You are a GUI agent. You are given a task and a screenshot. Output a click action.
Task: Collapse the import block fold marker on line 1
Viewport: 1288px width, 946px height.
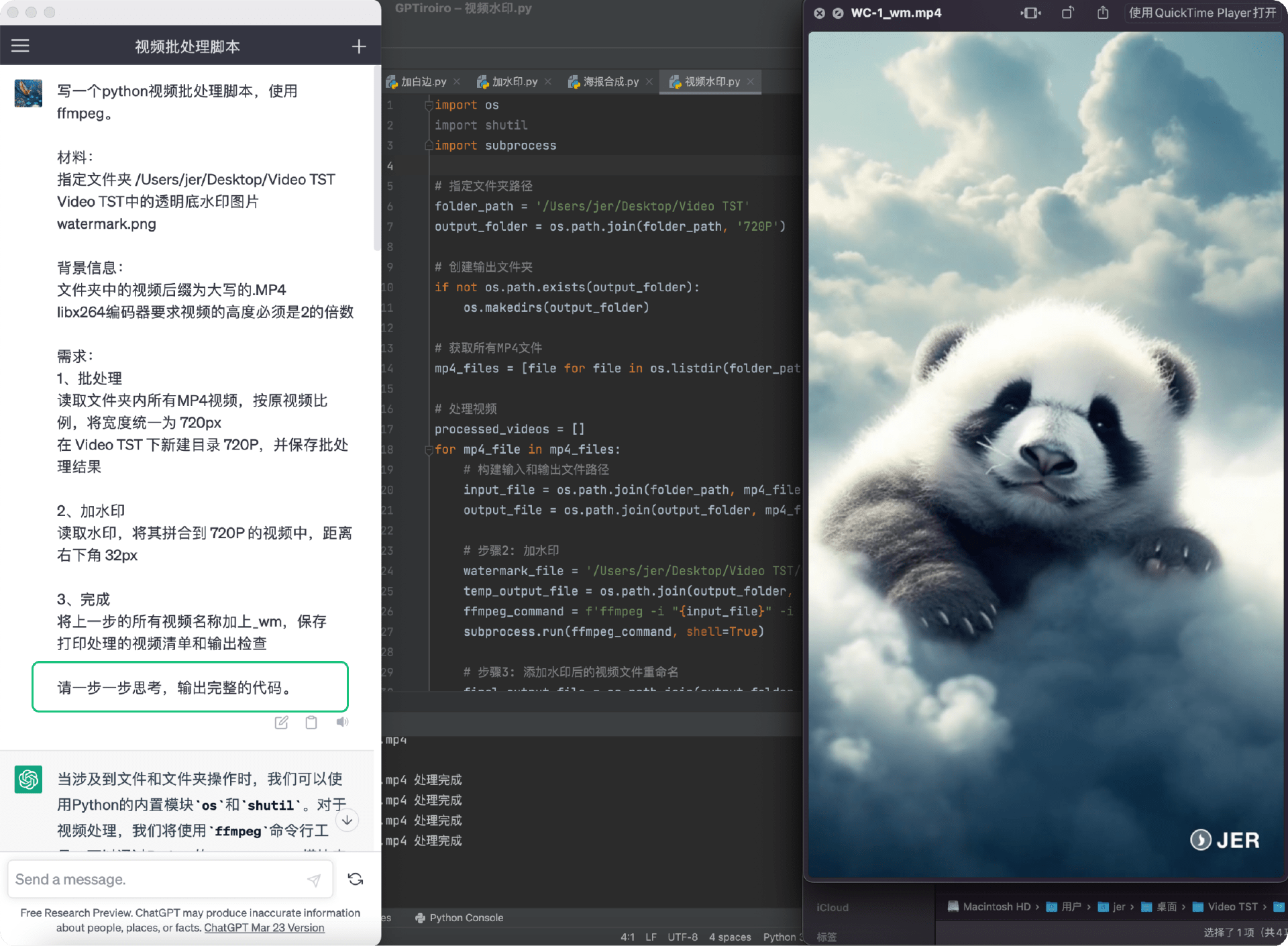tap(429, 105)
